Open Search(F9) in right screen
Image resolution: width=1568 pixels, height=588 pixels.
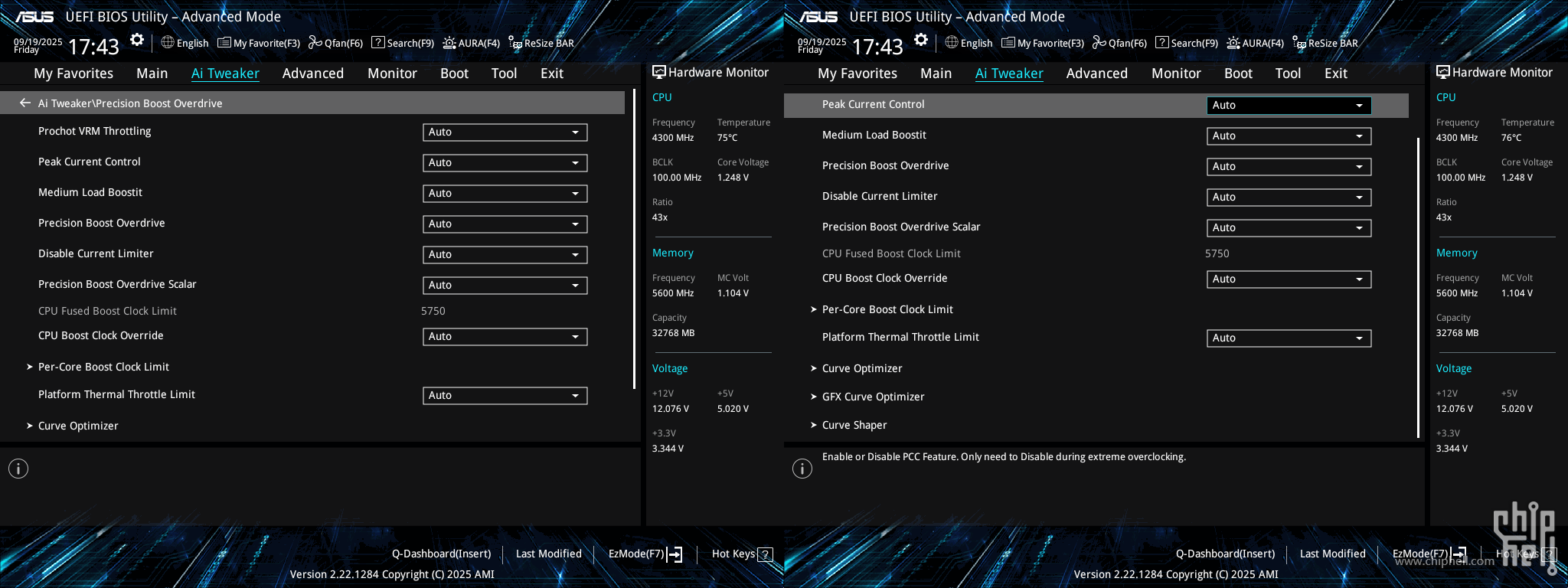[1187, 43]
